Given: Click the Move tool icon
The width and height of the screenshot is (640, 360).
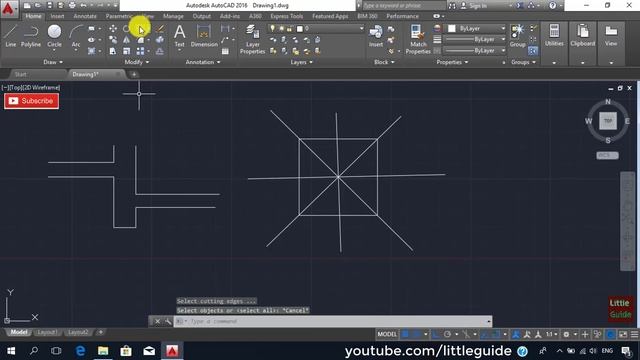Looking at the screenshot, I should pos(113,29).
